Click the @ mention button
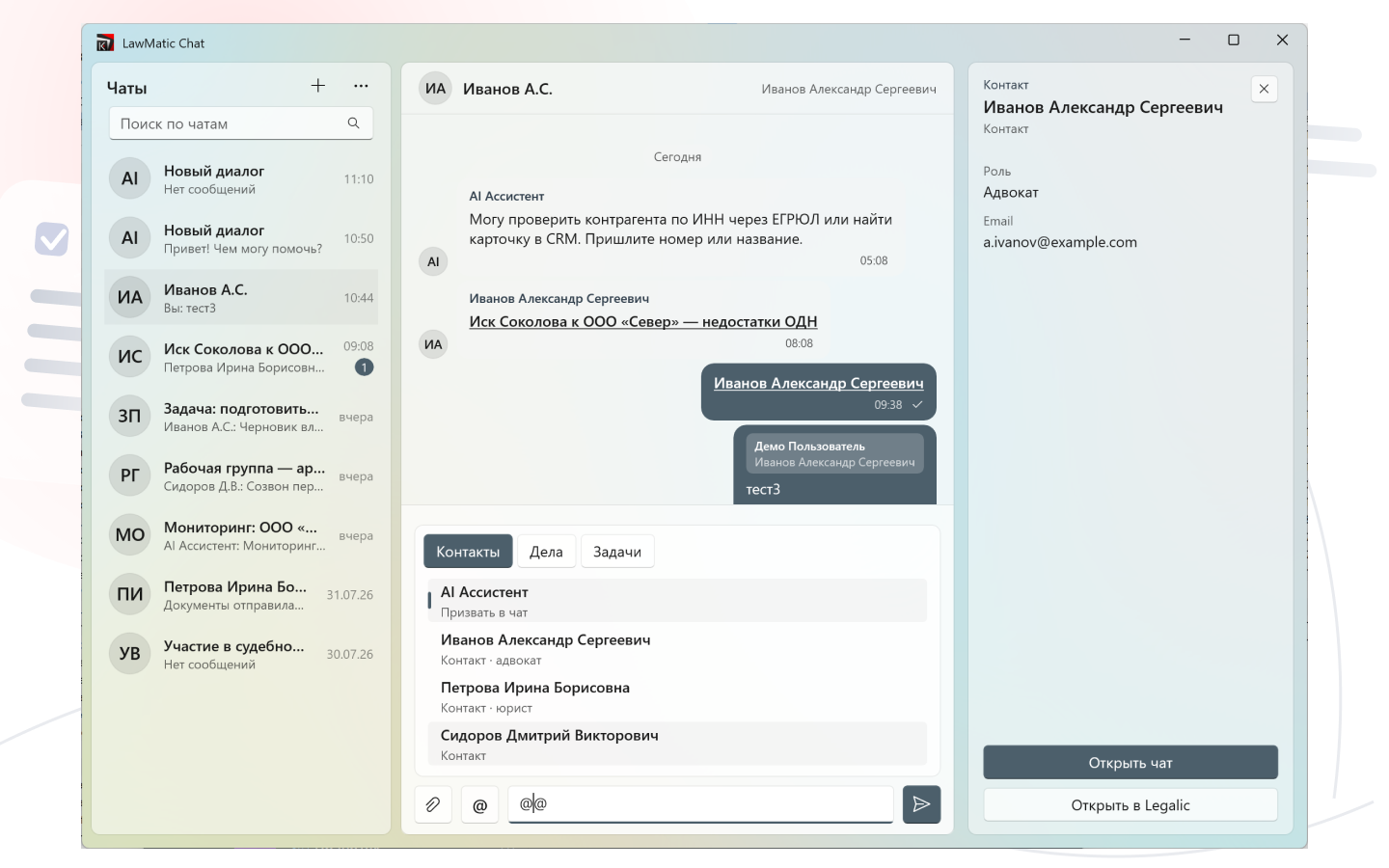 pyautogui.click(x=479, y=804)
